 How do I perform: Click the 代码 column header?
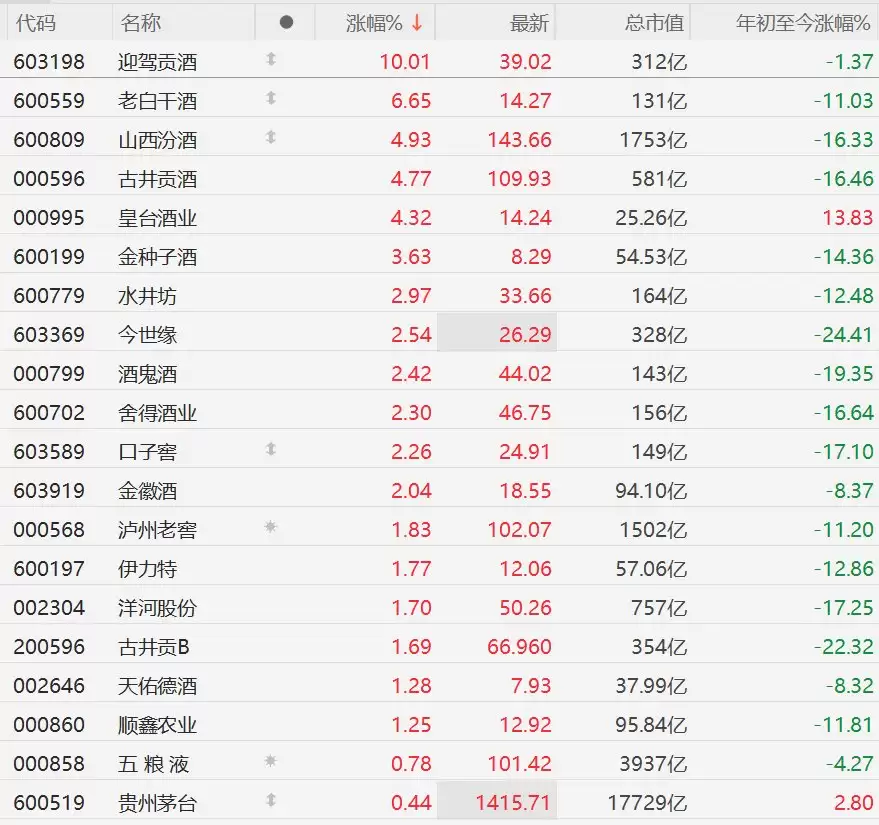pos(36,22)
